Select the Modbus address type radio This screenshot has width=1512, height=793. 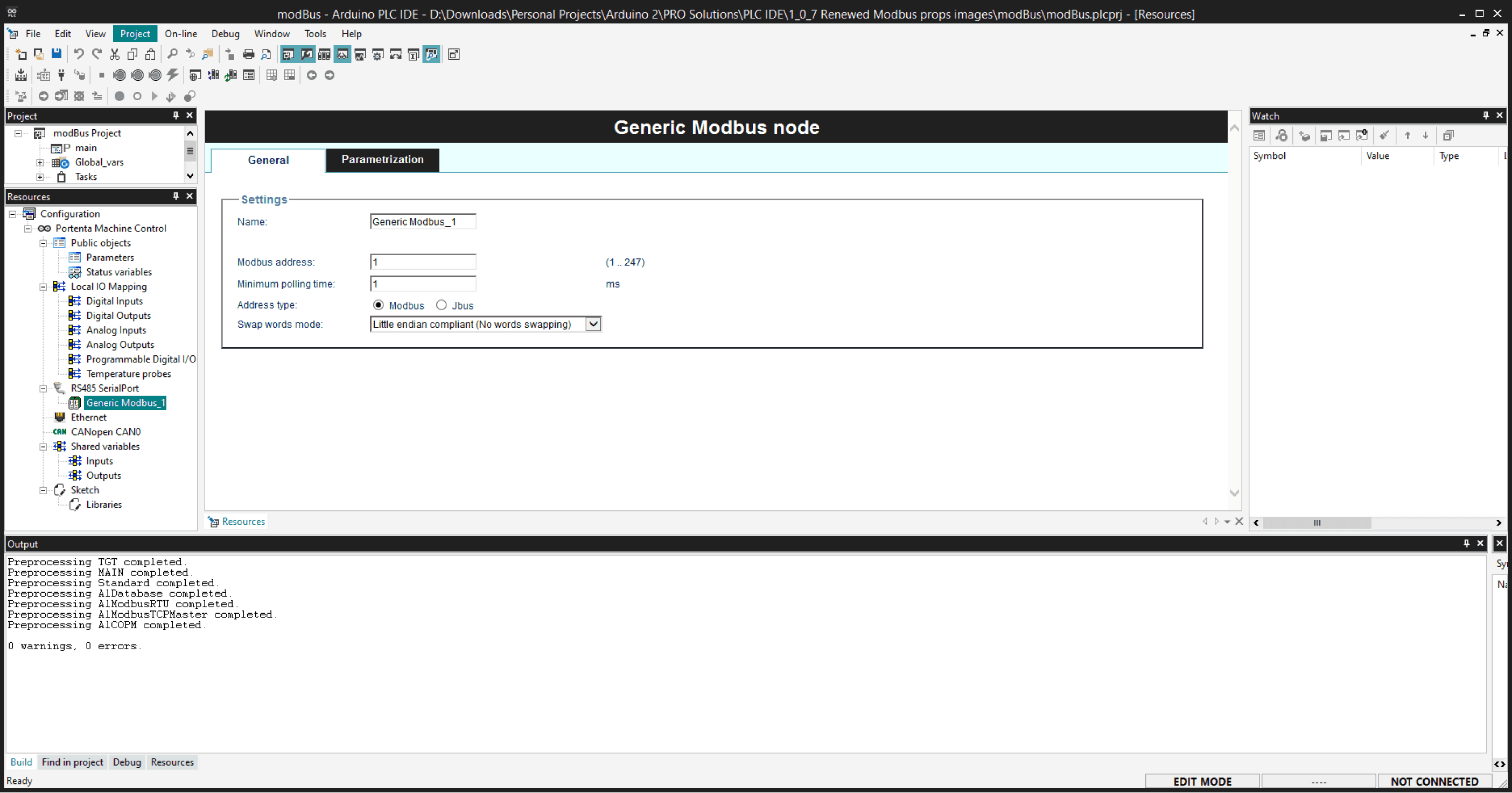click(x=379, y=305)
